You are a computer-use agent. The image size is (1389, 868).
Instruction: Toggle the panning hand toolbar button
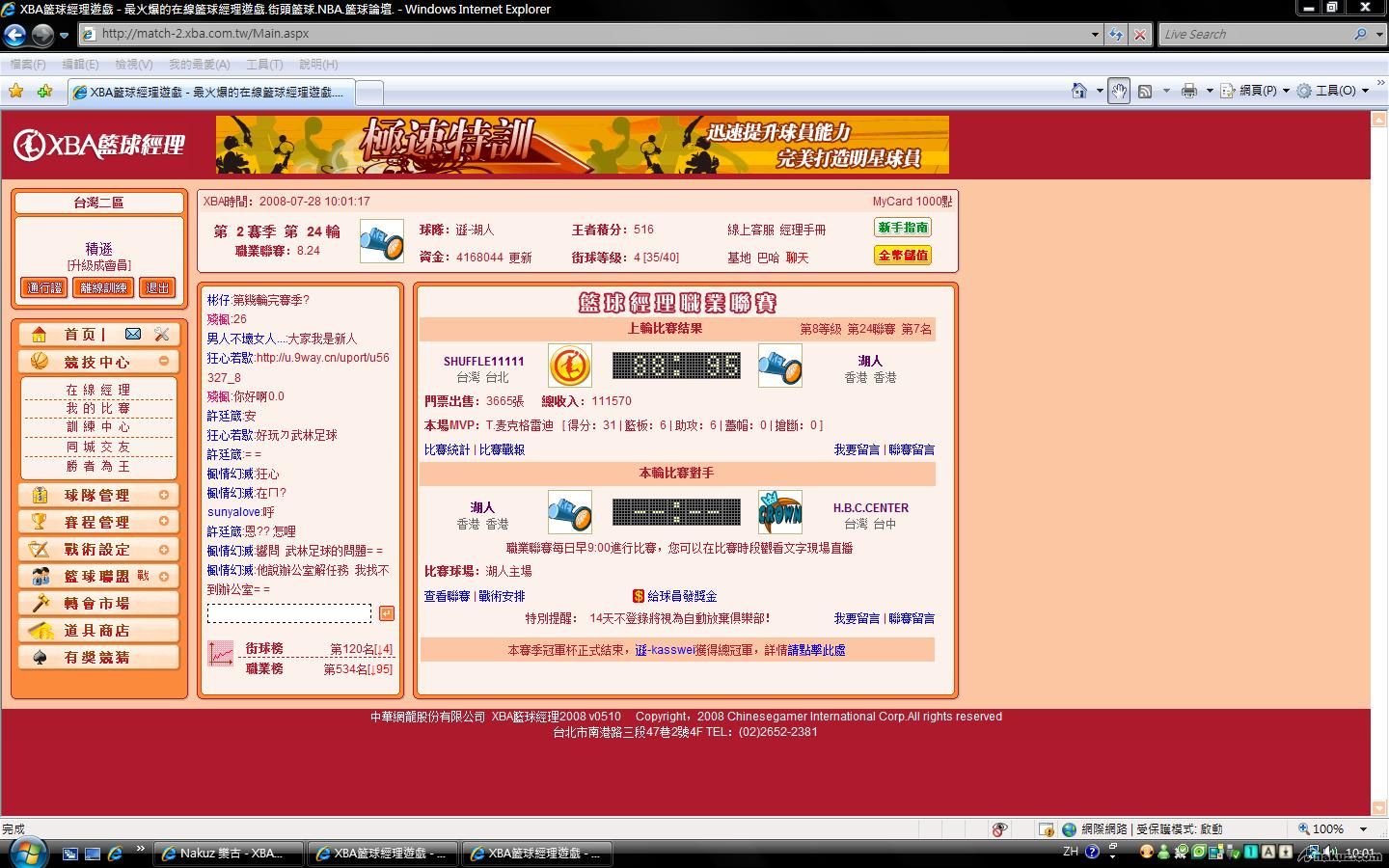(x=1118, y=91)
